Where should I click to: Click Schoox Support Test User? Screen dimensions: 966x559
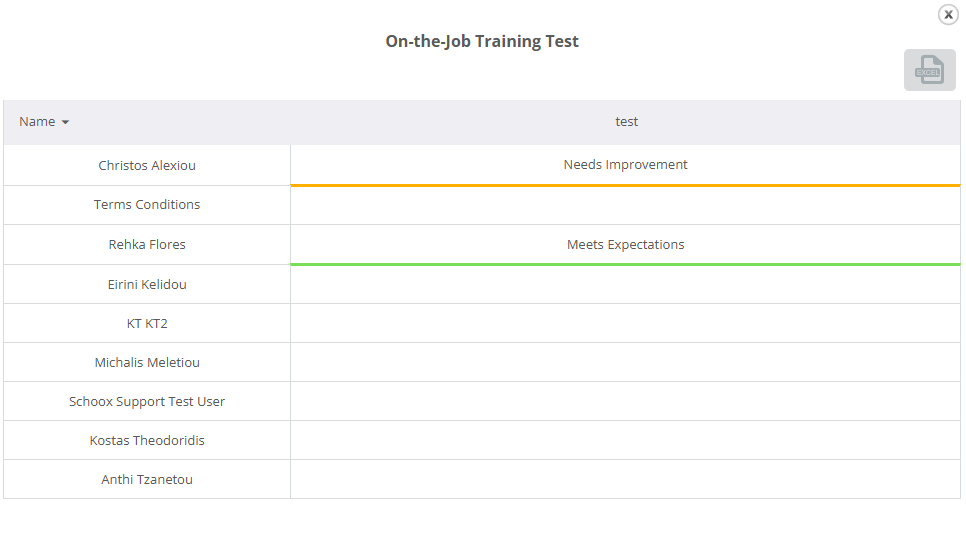click(x=147, y=402)
